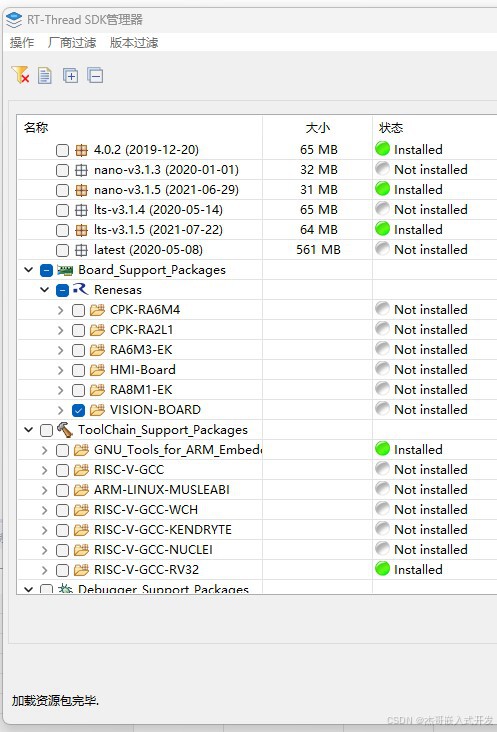497x732 pixels.
Task: Collapse the Board_Support_Packages tree node
Action: coord(28,270)
